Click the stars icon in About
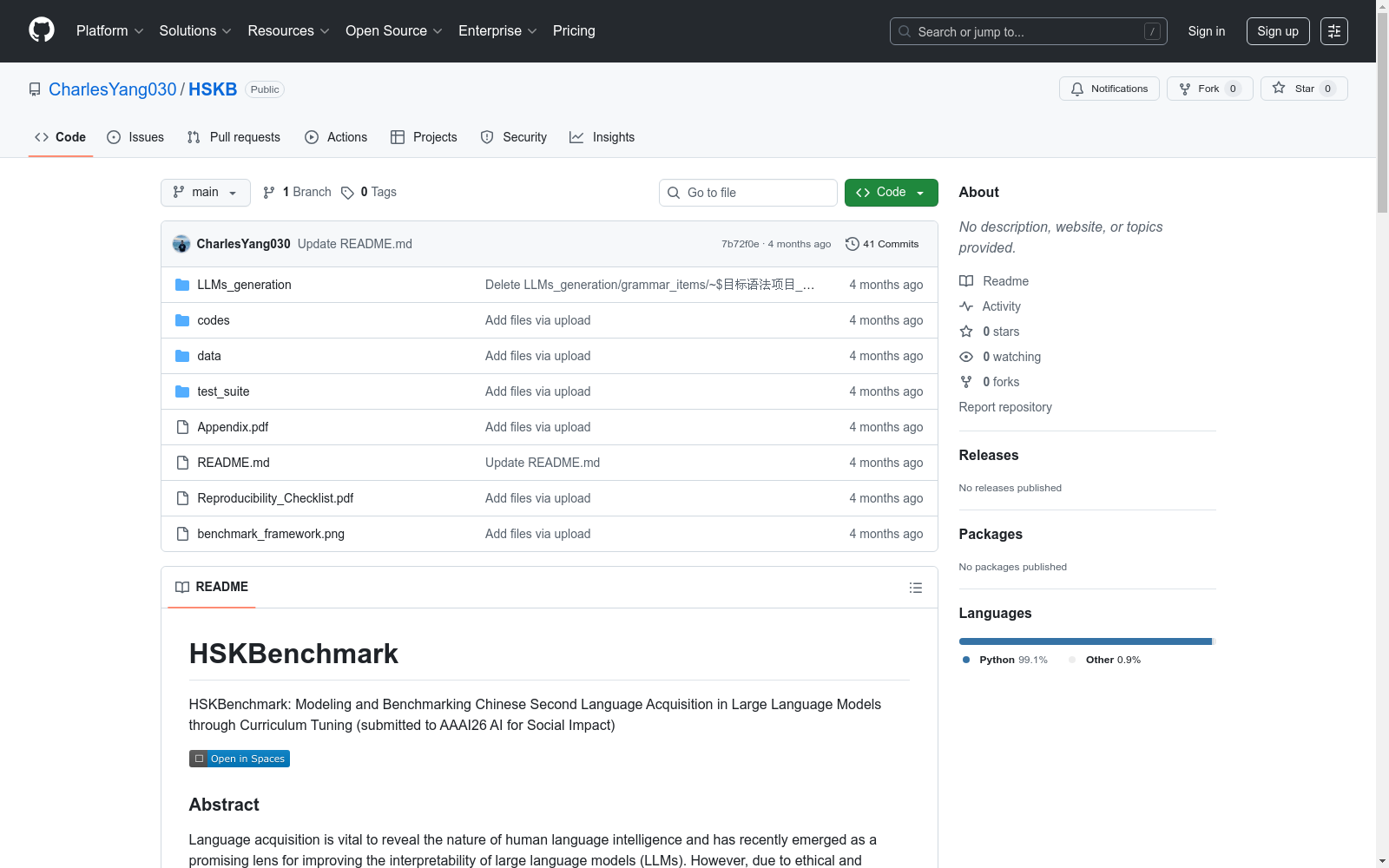The height and width of the screenshot is (868, 1389). pos(966,332)
